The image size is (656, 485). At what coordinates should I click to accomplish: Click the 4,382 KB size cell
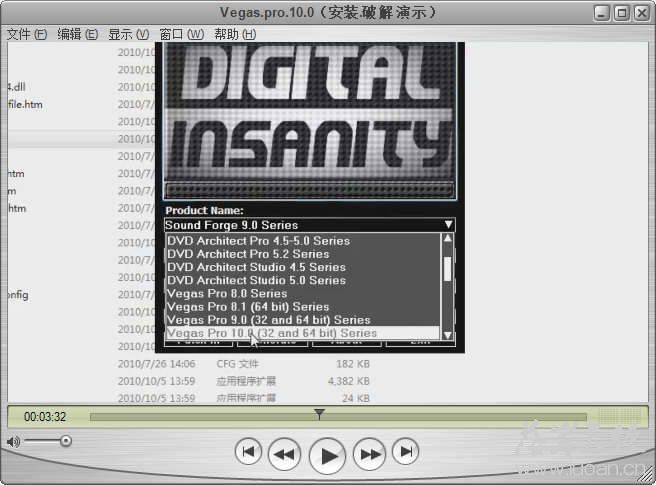click(x=348, y=381)
